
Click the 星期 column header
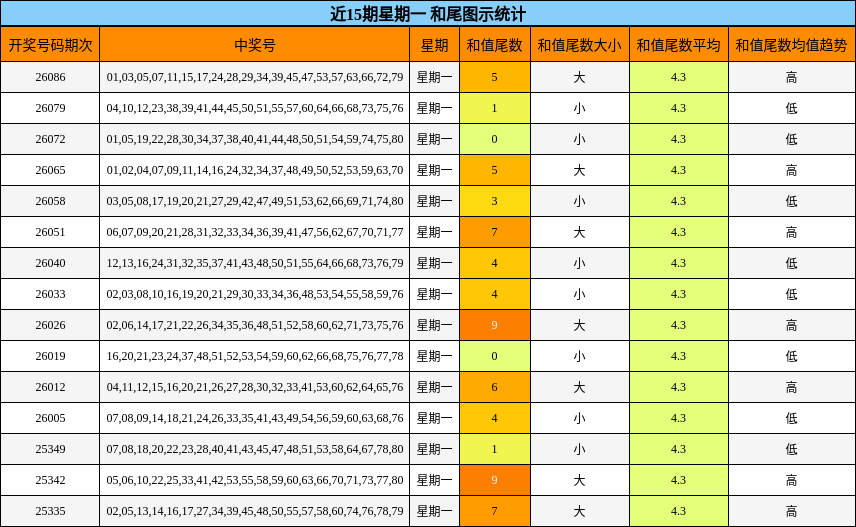(x=435, y=45)
